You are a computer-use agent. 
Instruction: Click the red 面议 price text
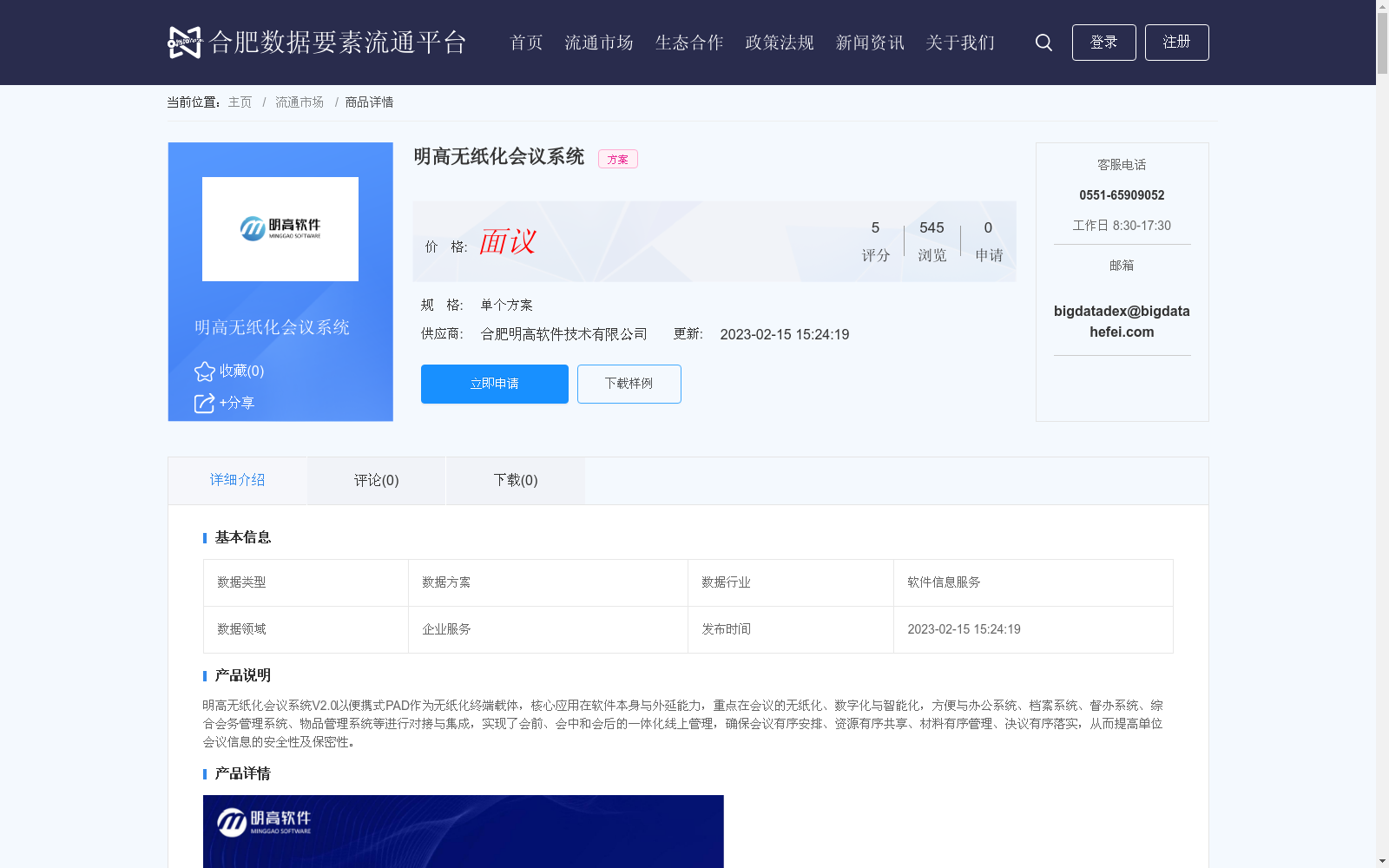[x=507, y=241]
